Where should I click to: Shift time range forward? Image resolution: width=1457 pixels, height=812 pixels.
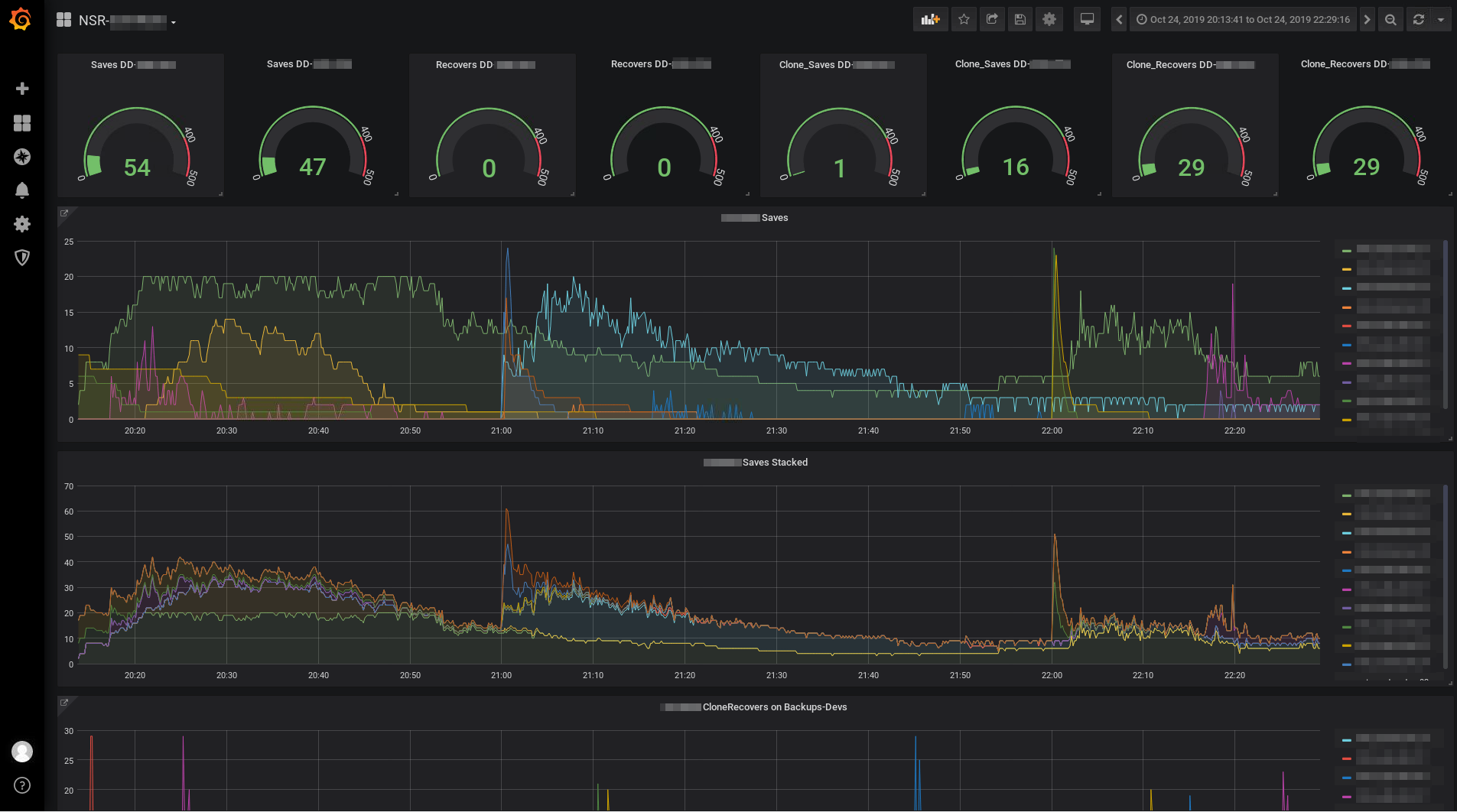pos(1367,20)
